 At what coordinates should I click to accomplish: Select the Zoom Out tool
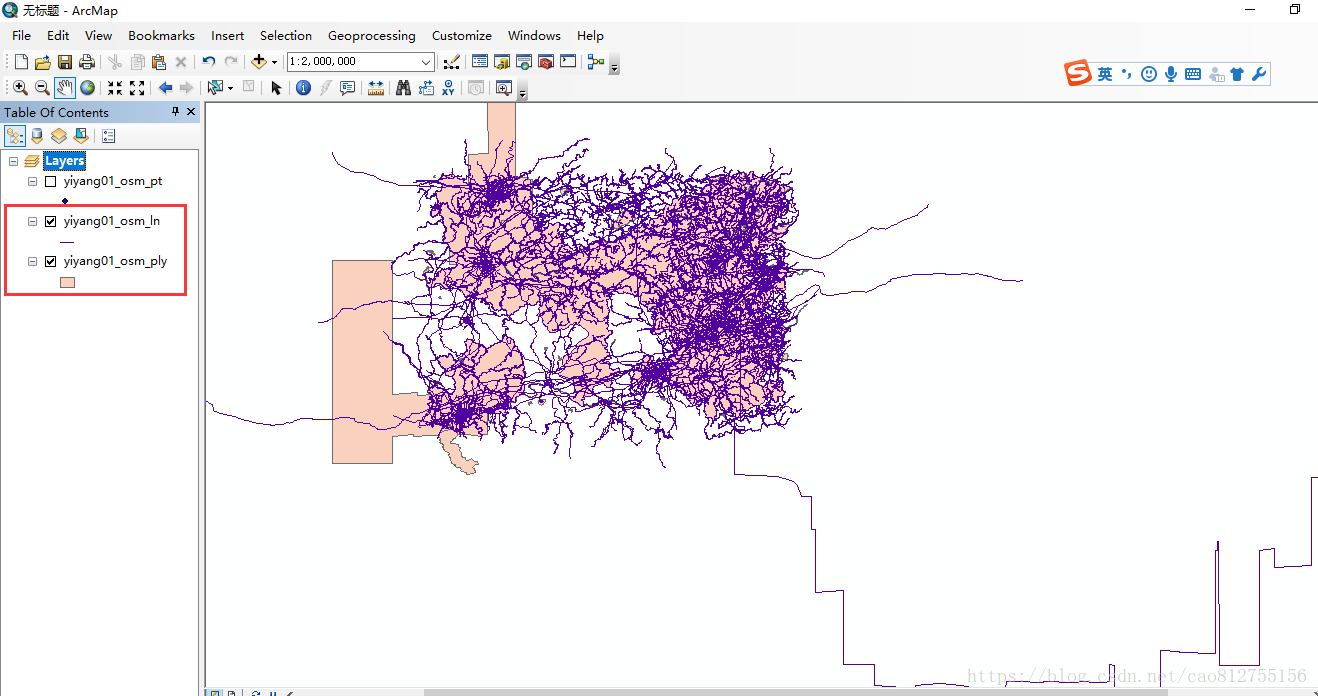pyautogui.click(x=42, y=88)
